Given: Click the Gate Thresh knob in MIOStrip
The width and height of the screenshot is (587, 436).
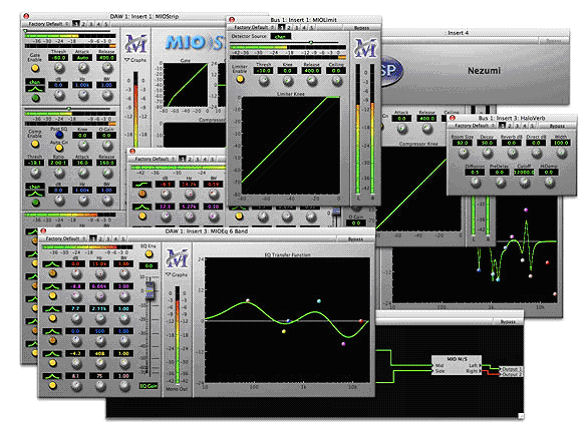Looking at the screenshot, I should [x=59, y=68].
